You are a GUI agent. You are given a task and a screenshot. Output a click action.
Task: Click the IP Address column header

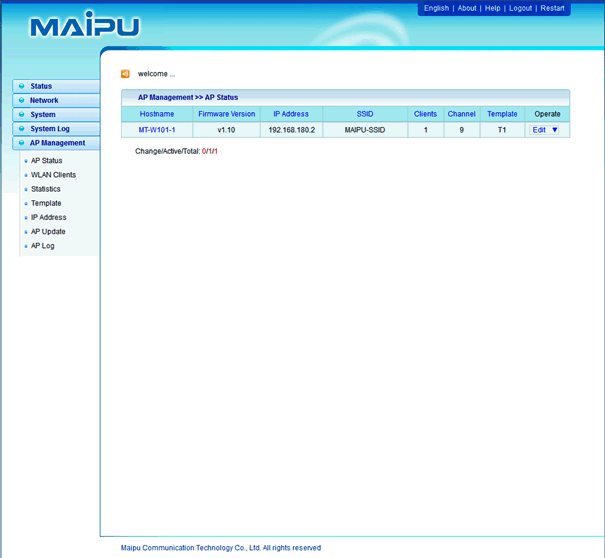click(291, 114)
